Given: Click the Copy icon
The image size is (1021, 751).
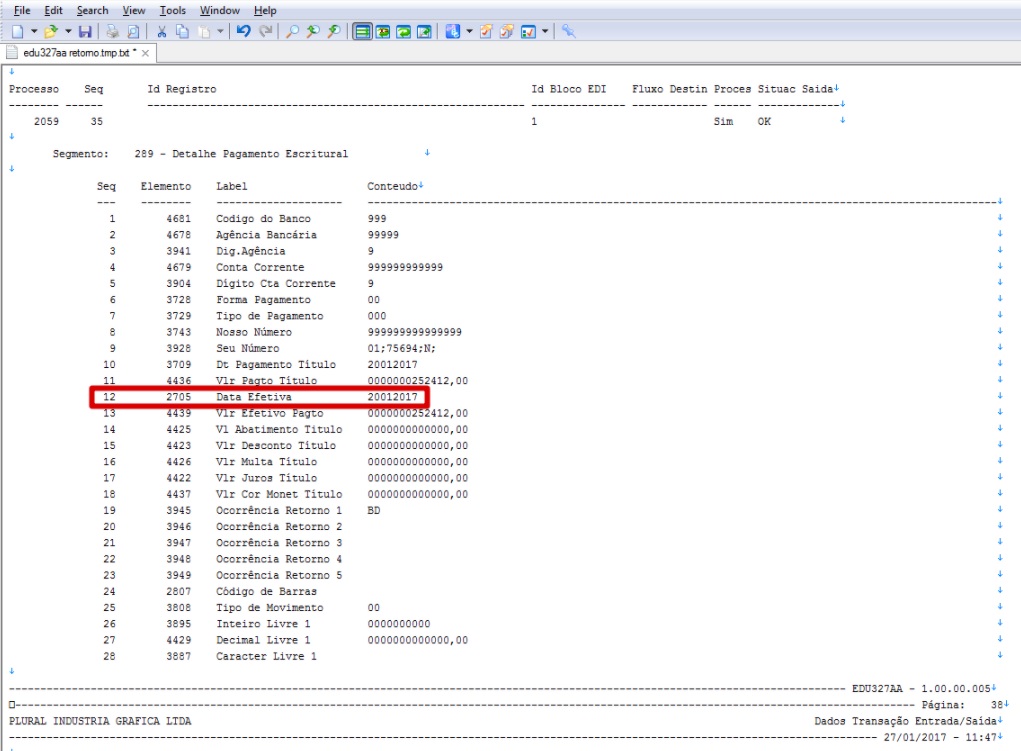Looking at the screenshot, I should click(182, 31).
